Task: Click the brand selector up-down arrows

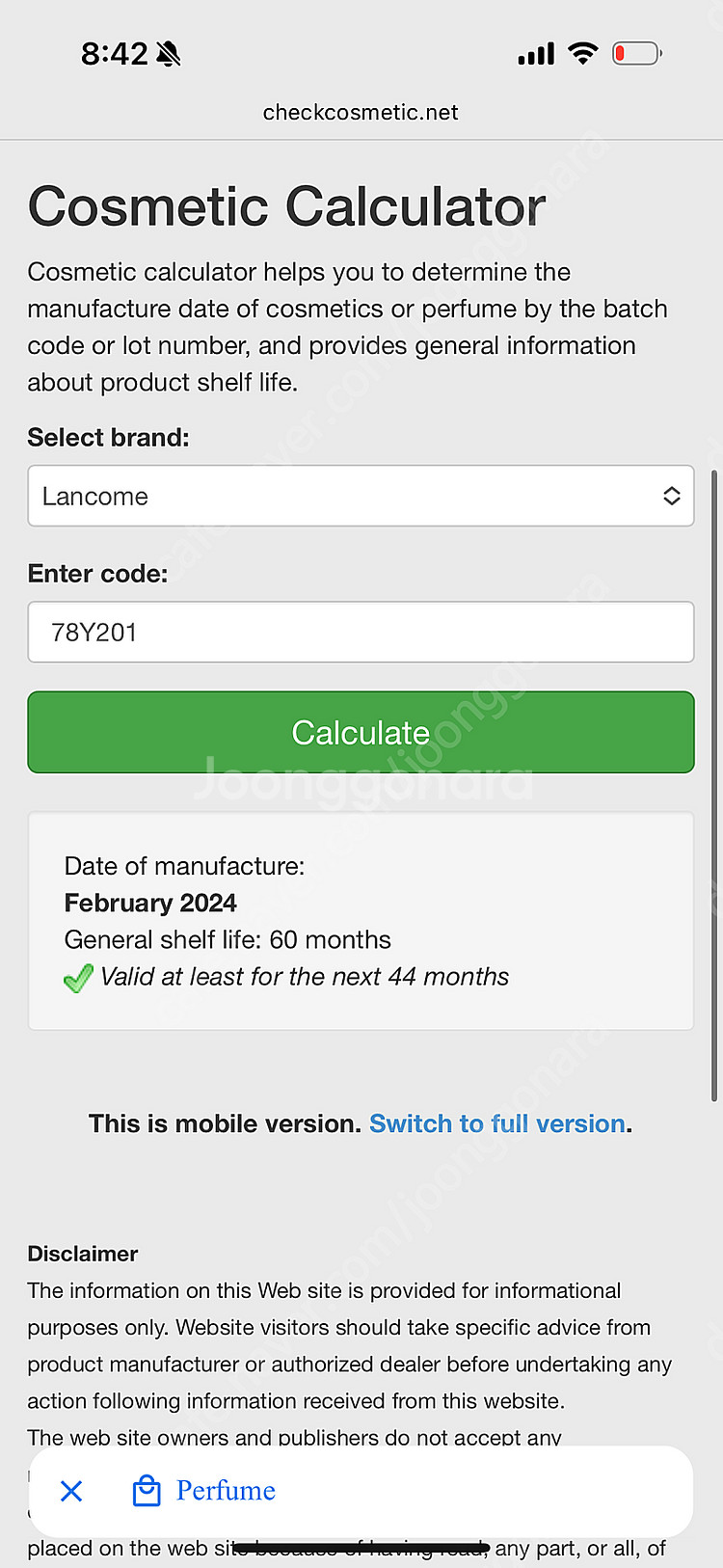Action: pos(672,496)
